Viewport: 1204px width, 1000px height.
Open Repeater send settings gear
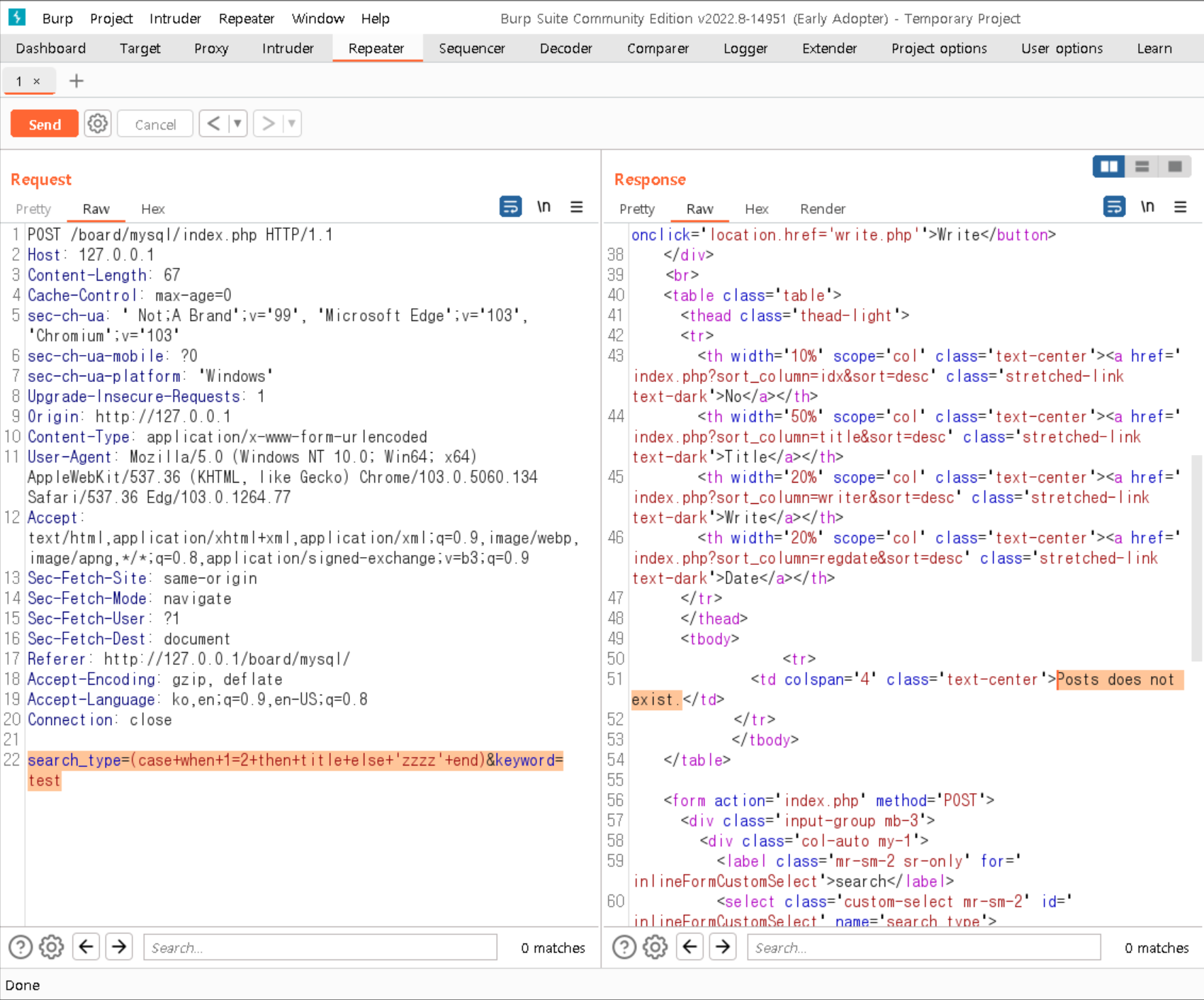pyautogui.click(x=98, y=124)
